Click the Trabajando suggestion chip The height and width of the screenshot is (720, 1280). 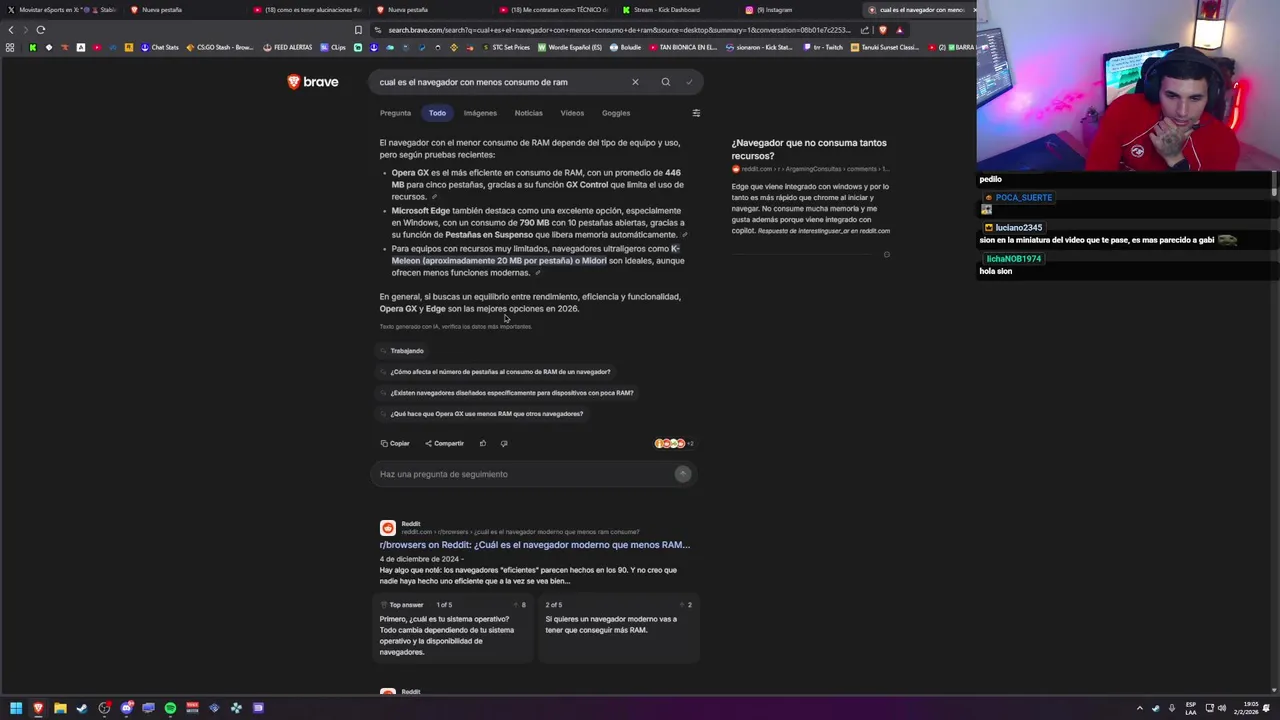(x=401, y=351)
